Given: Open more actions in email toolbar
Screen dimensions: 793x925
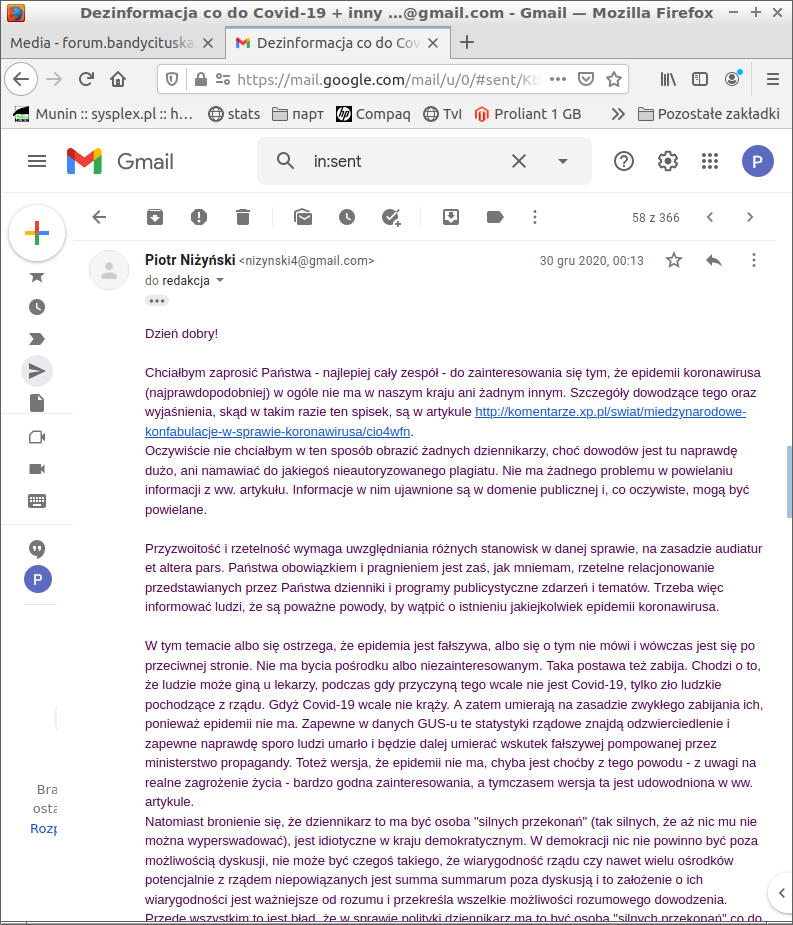Looking at the screenshot, I should (x=535, y=217).
